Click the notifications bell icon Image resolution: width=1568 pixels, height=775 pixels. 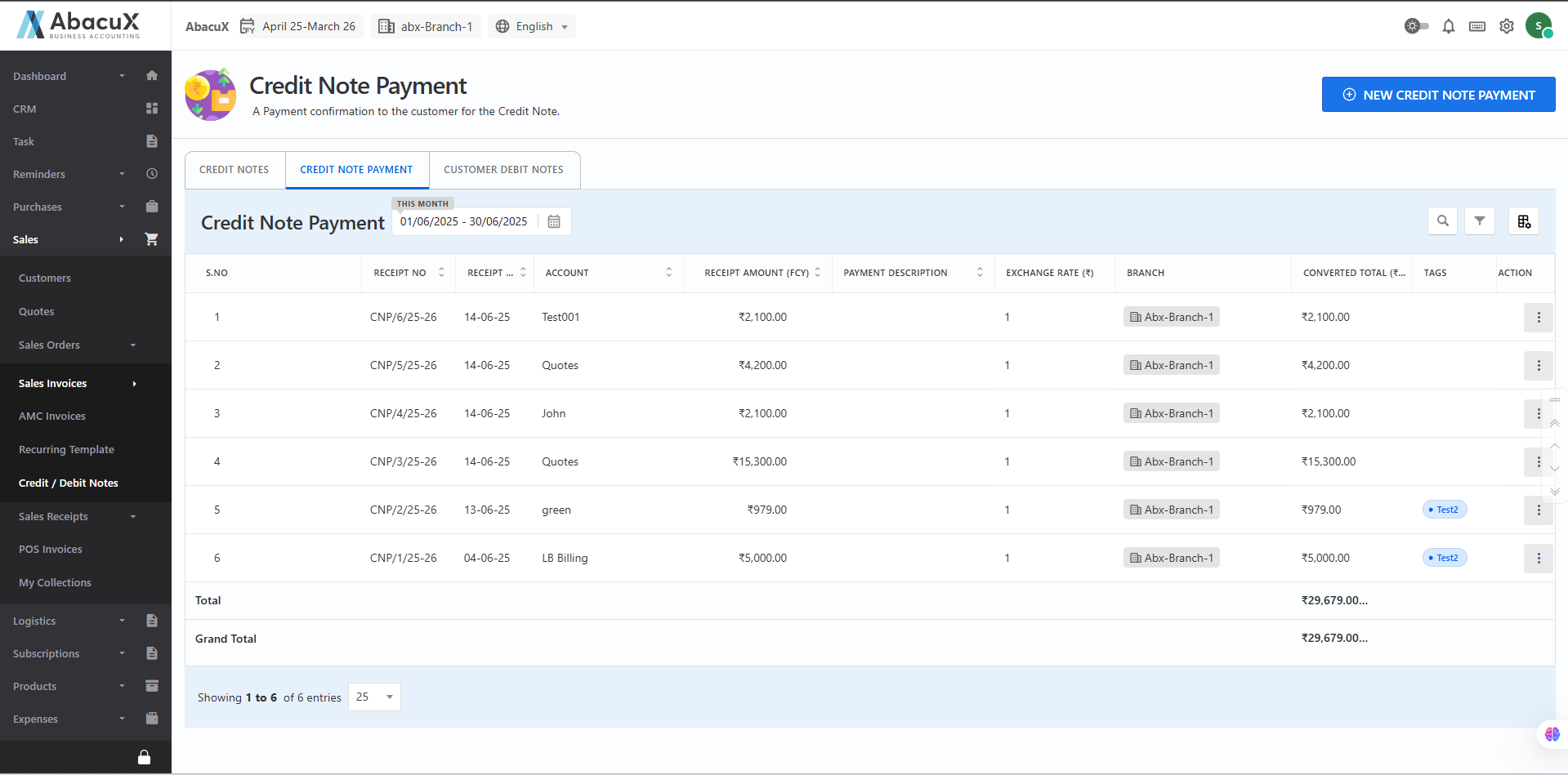[1448, 27]
